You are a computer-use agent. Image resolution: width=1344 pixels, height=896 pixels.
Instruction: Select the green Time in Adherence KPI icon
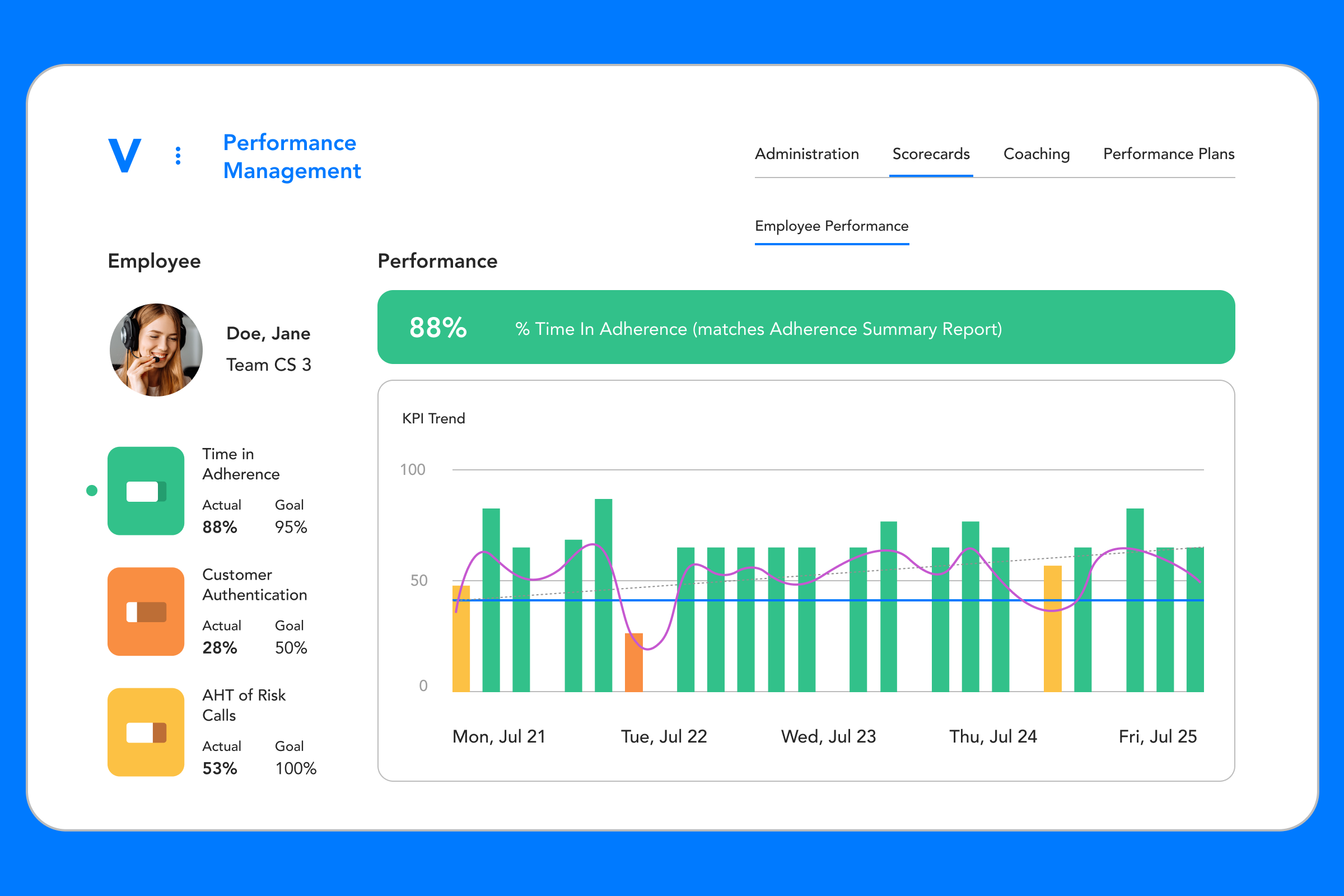point(146,491)
